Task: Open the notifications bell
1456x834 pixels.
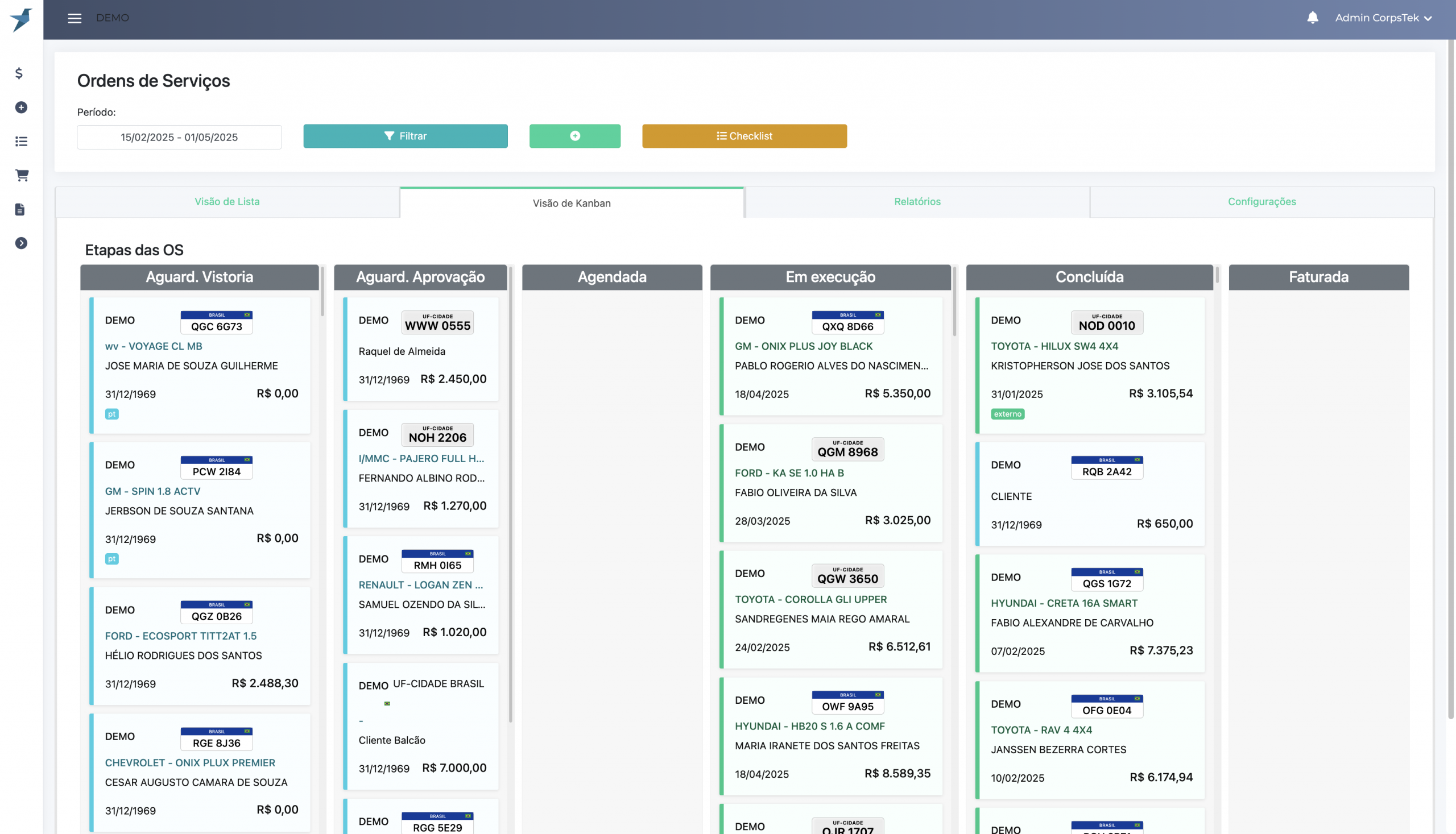Action: (x=1312, y=18)
